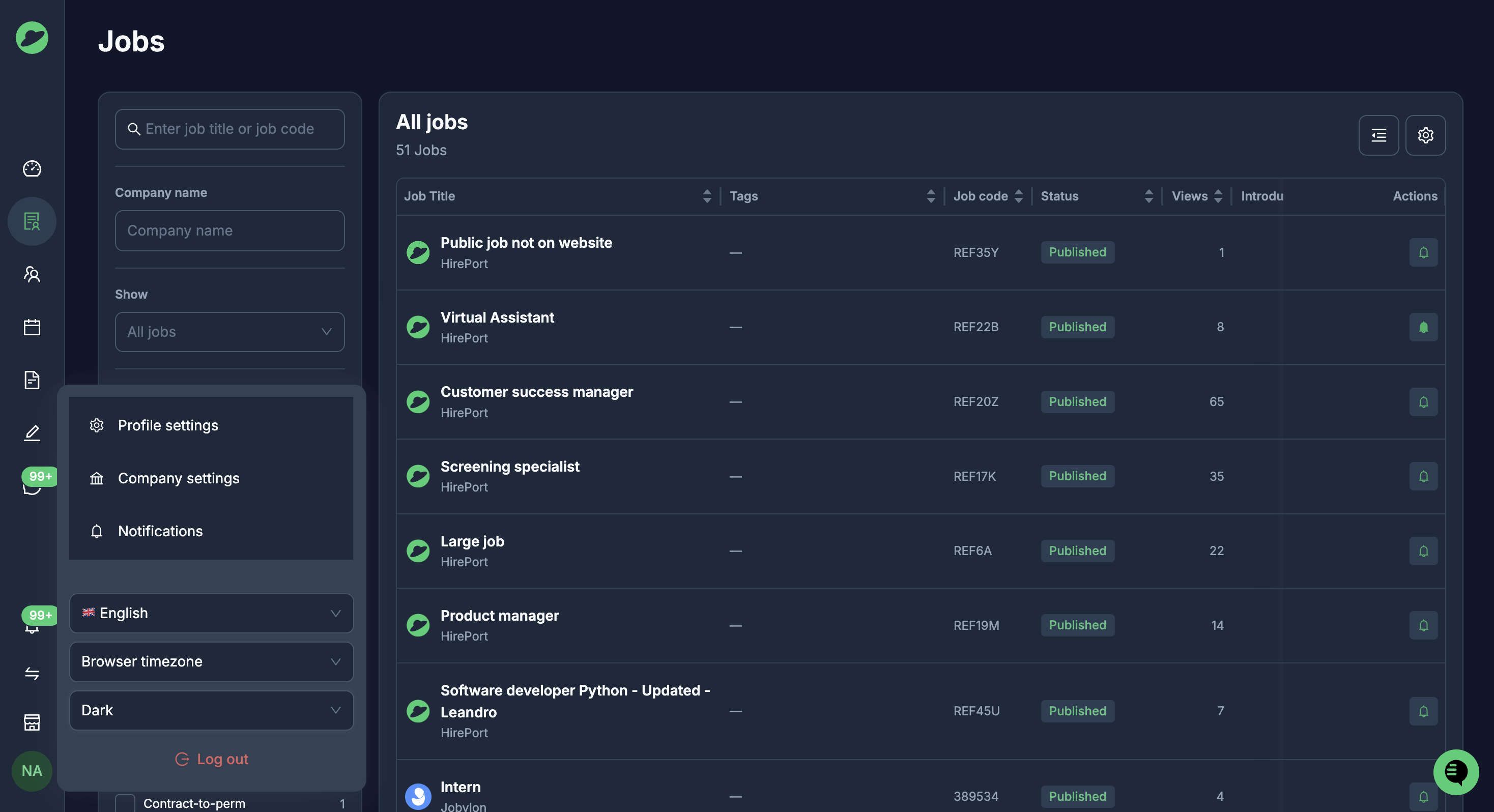Toggle the filter panel collapse button
The width and height of the screenshot is (1494, 812).
1378,135
